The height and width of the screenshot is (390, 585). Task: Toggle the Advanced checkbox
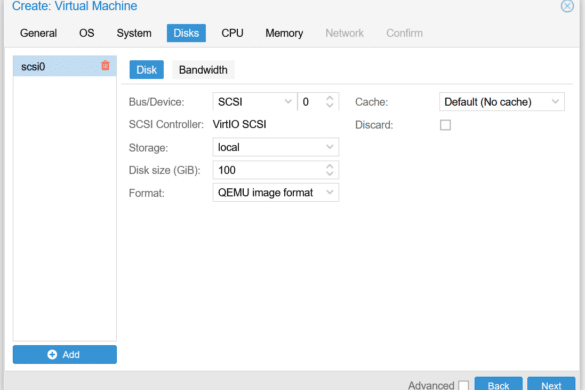(463, 386)
